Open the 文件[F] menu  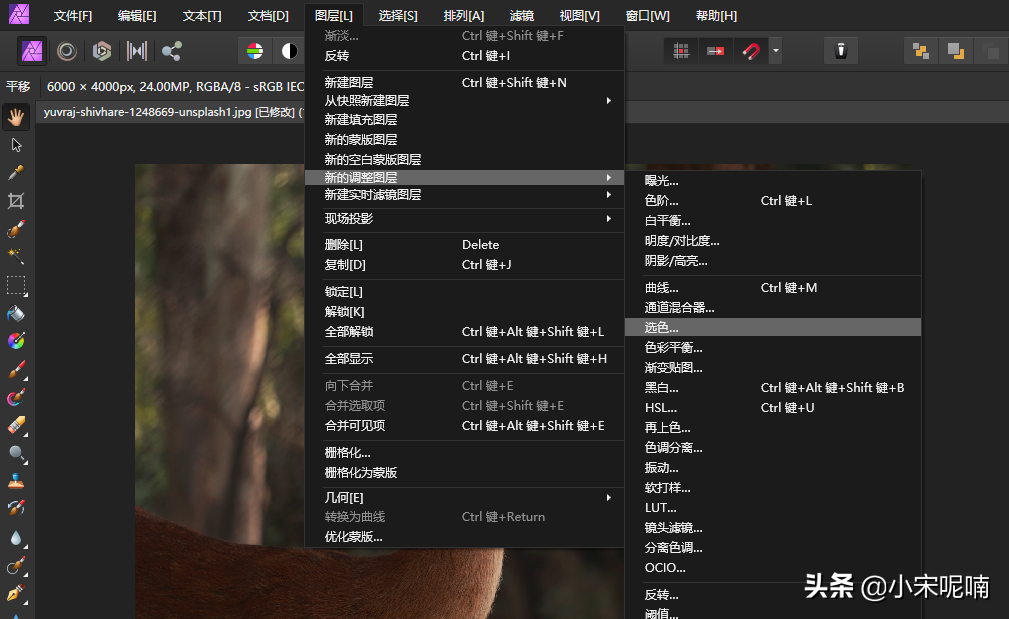[73, 15]
